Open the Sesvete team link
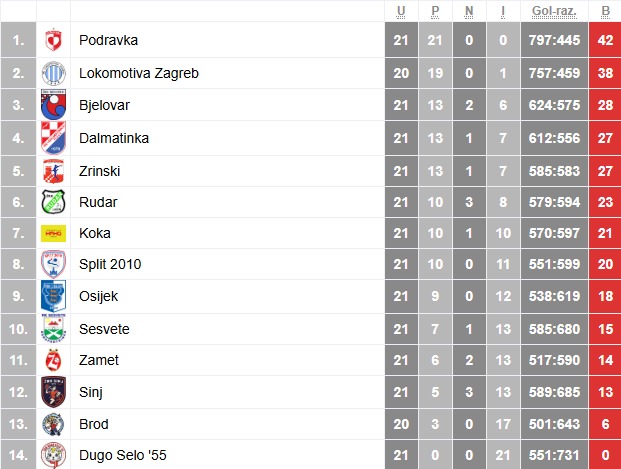 click(104, 329)
